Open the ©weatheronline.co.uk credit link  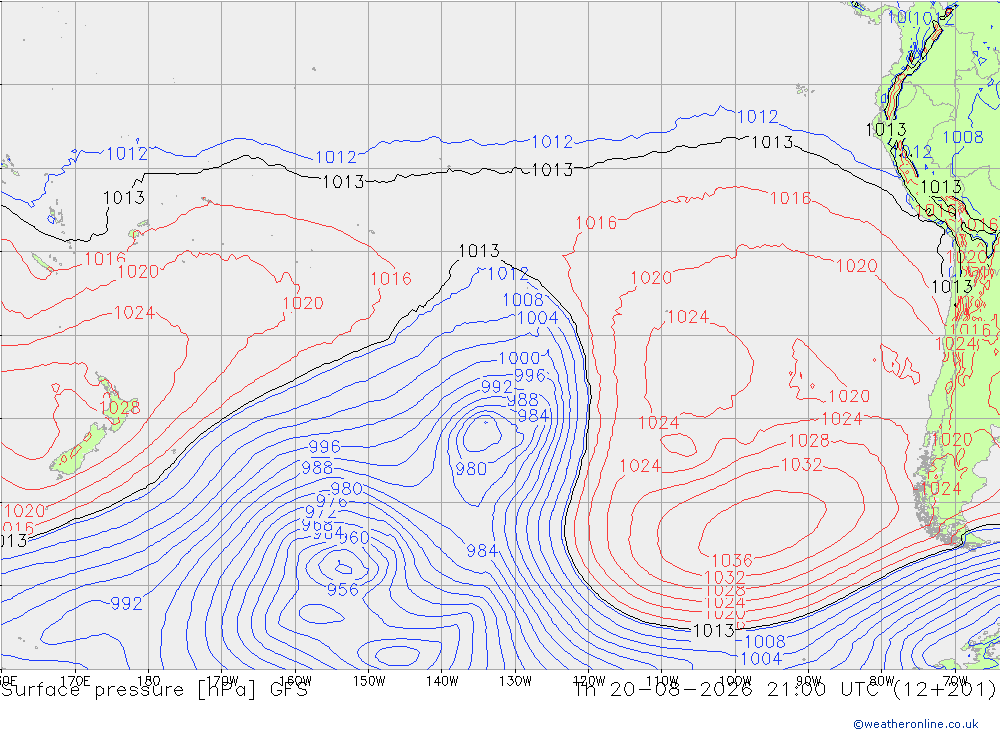pyautogui.click(x=915, y=724)
